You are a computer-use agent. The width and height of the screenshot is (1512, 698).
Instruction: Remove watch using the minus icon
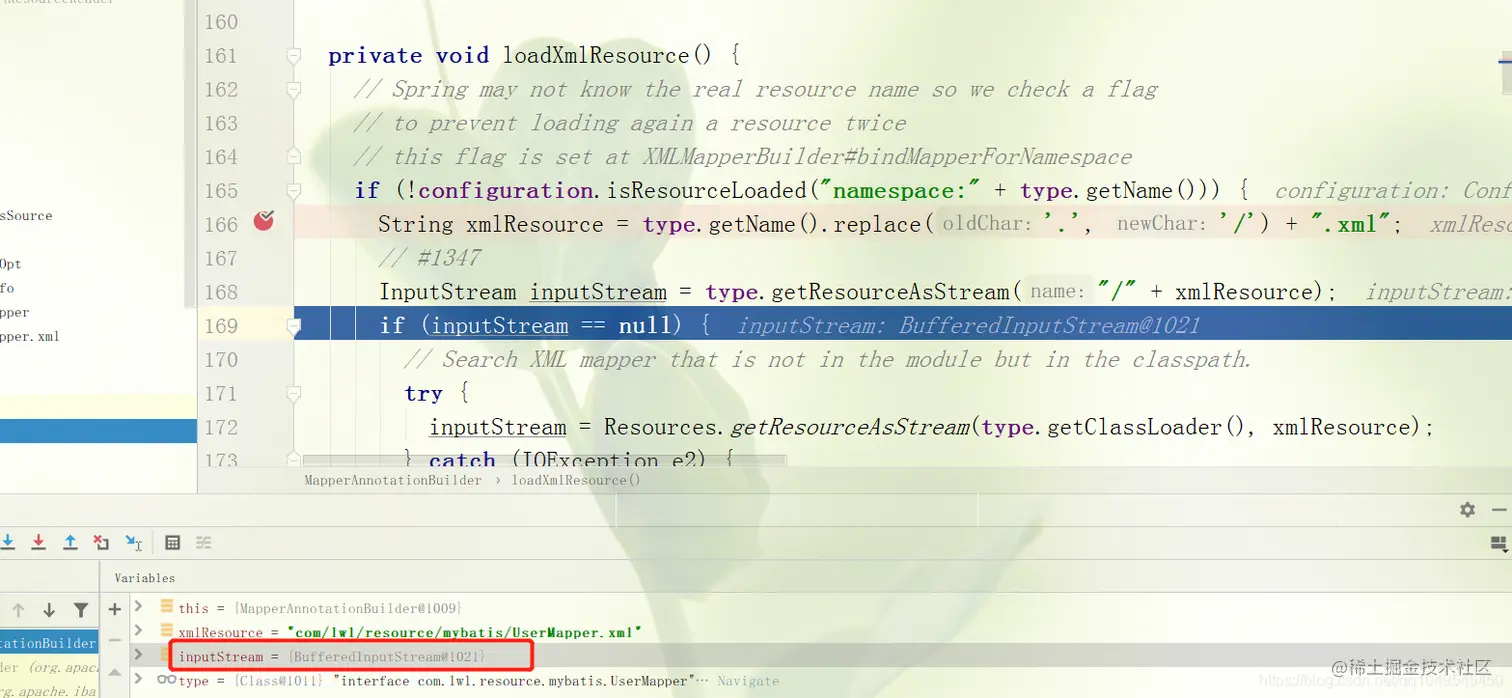click(x=114, y=638)
